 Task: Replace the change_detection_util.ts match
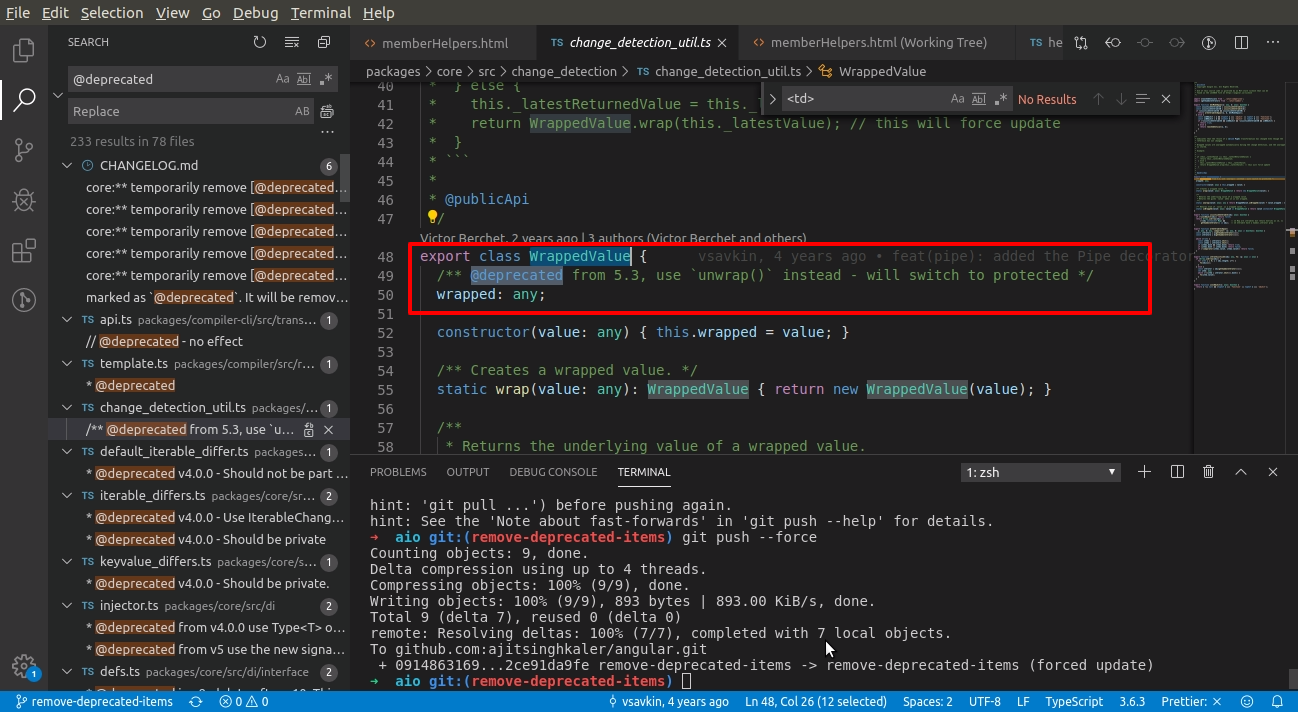coord(309,429)
